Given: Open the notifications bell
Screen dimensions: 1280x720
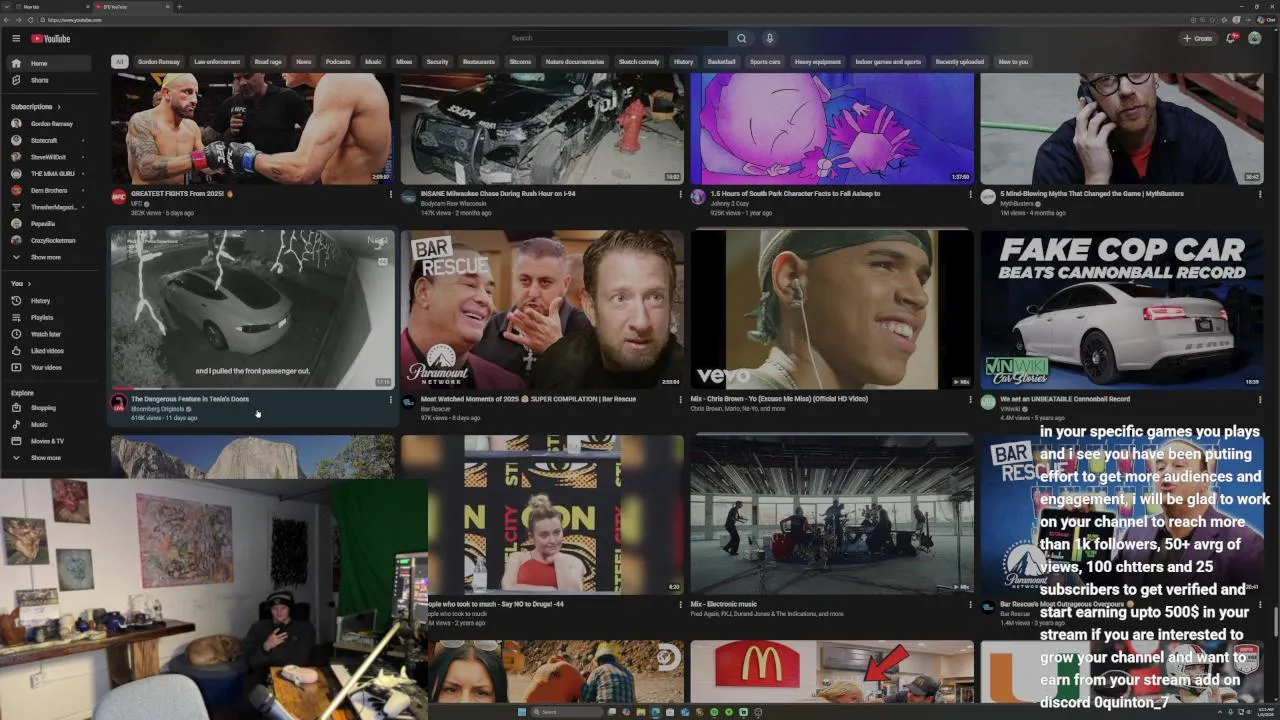Looking at the screenshot, I should (x=1231, y=38).
